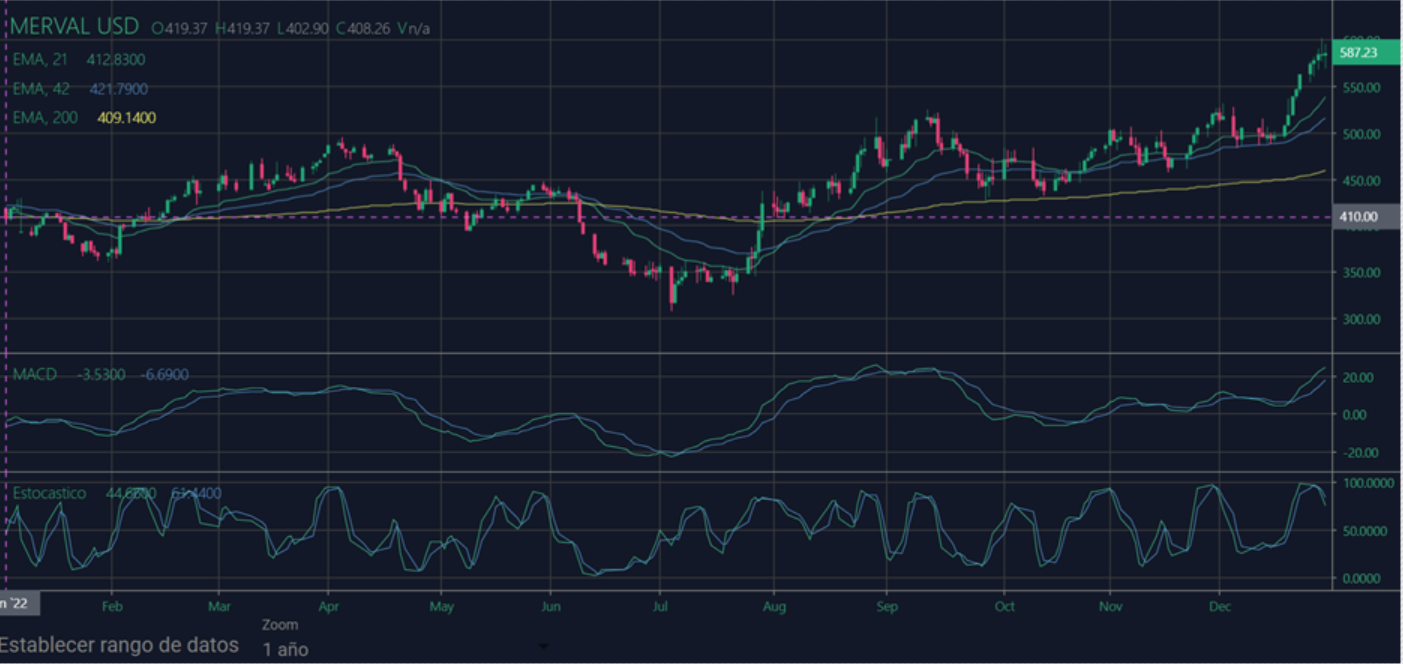Screen dimensions: 1403x664
Task: Click the low price L402.90
Action: [x=303, y=28]
